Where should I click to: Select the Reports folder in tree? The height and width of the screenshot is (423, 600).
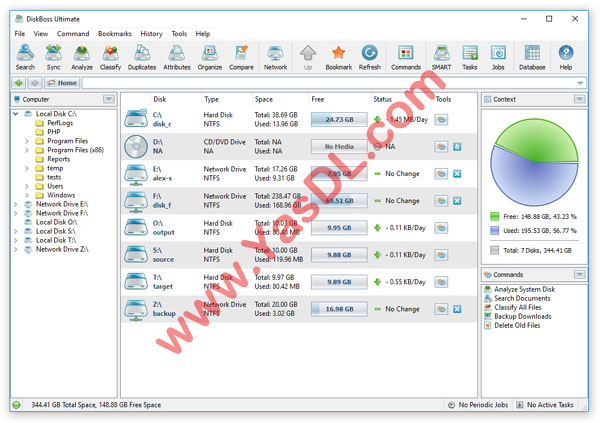(53, 159)
